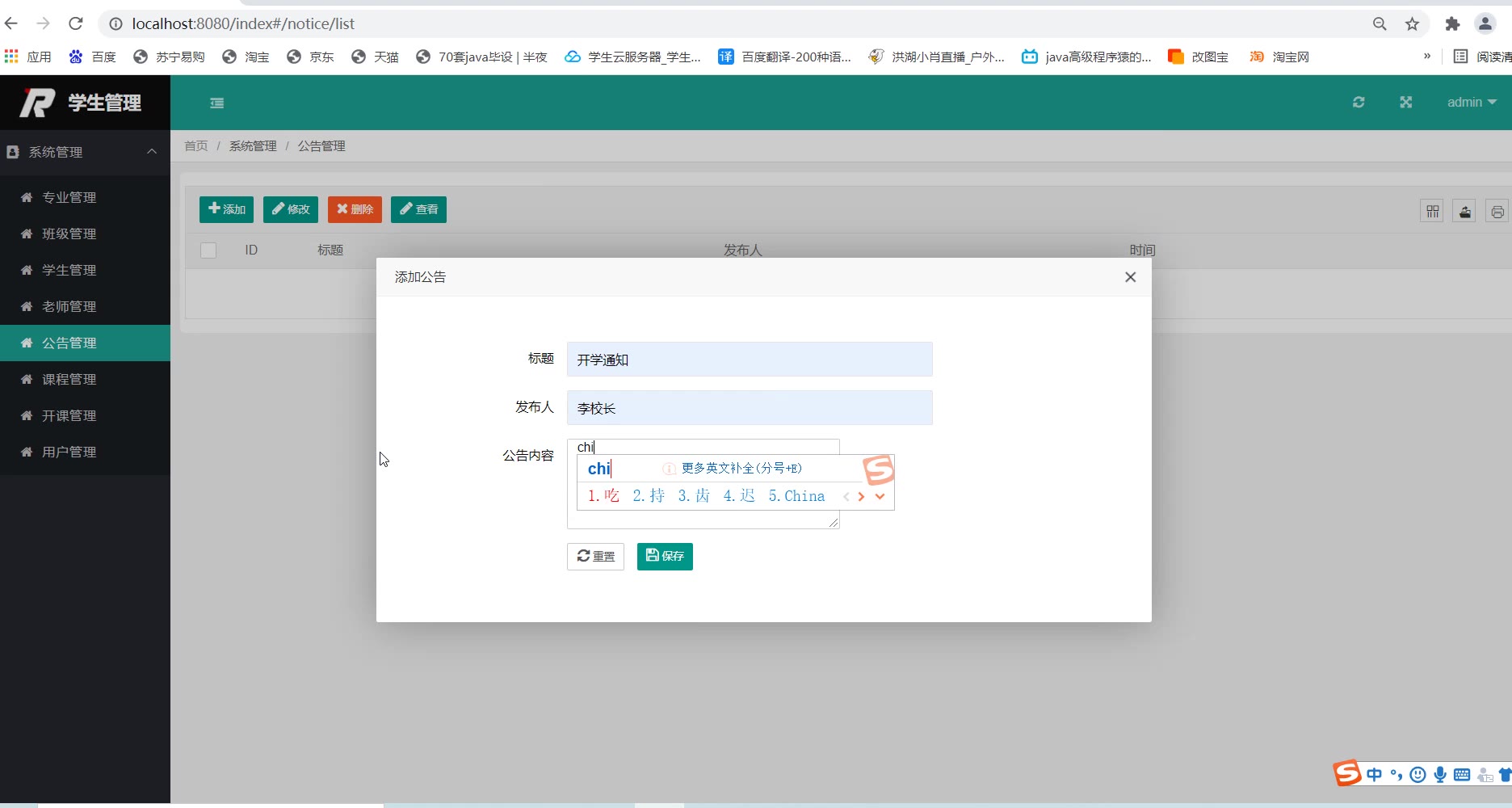The height and width of the screenshot is (808, 1512).
Task: Click the zoom magnifier icon in address bar
Action: click(1380, 24)
